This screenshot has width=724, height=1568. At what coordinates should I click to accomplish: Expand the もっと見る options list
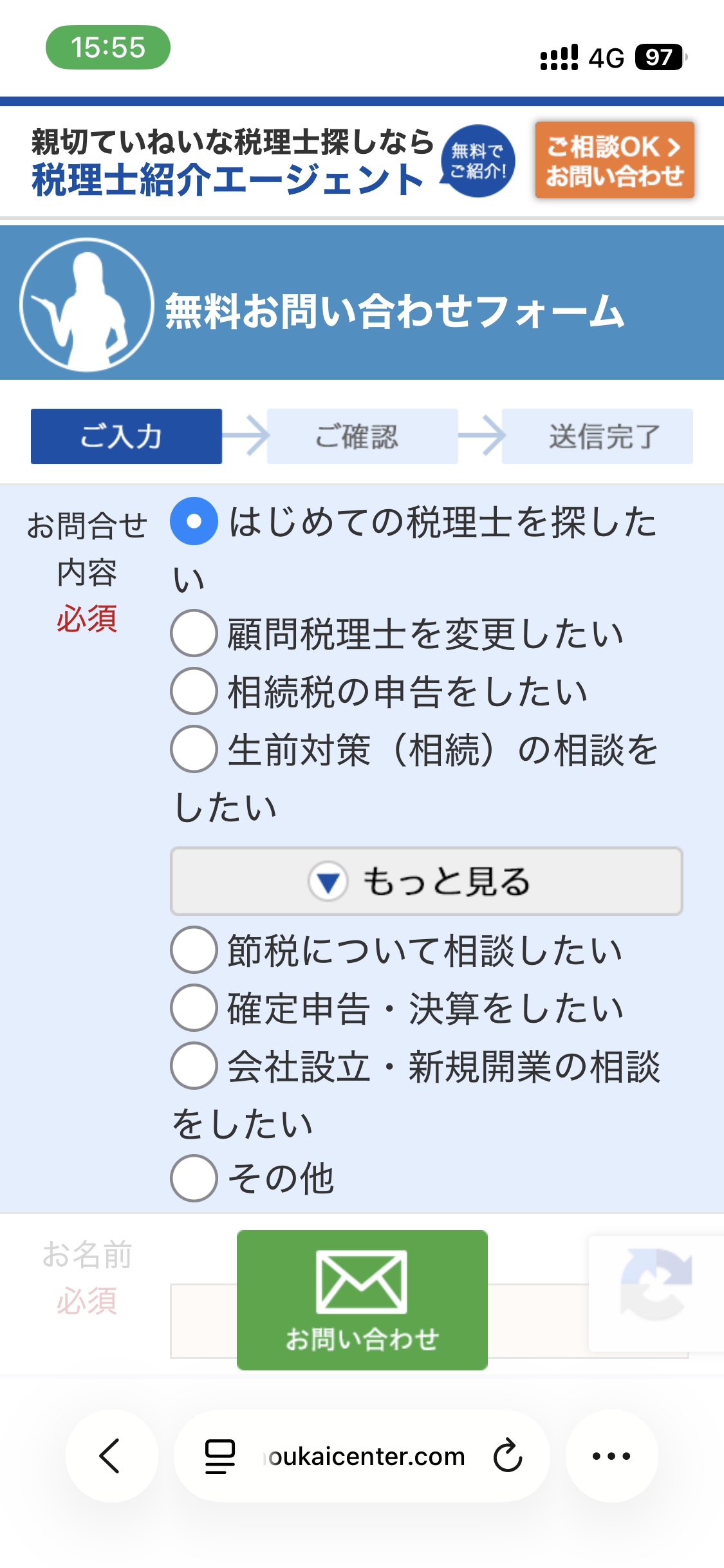tap(426, 881)
